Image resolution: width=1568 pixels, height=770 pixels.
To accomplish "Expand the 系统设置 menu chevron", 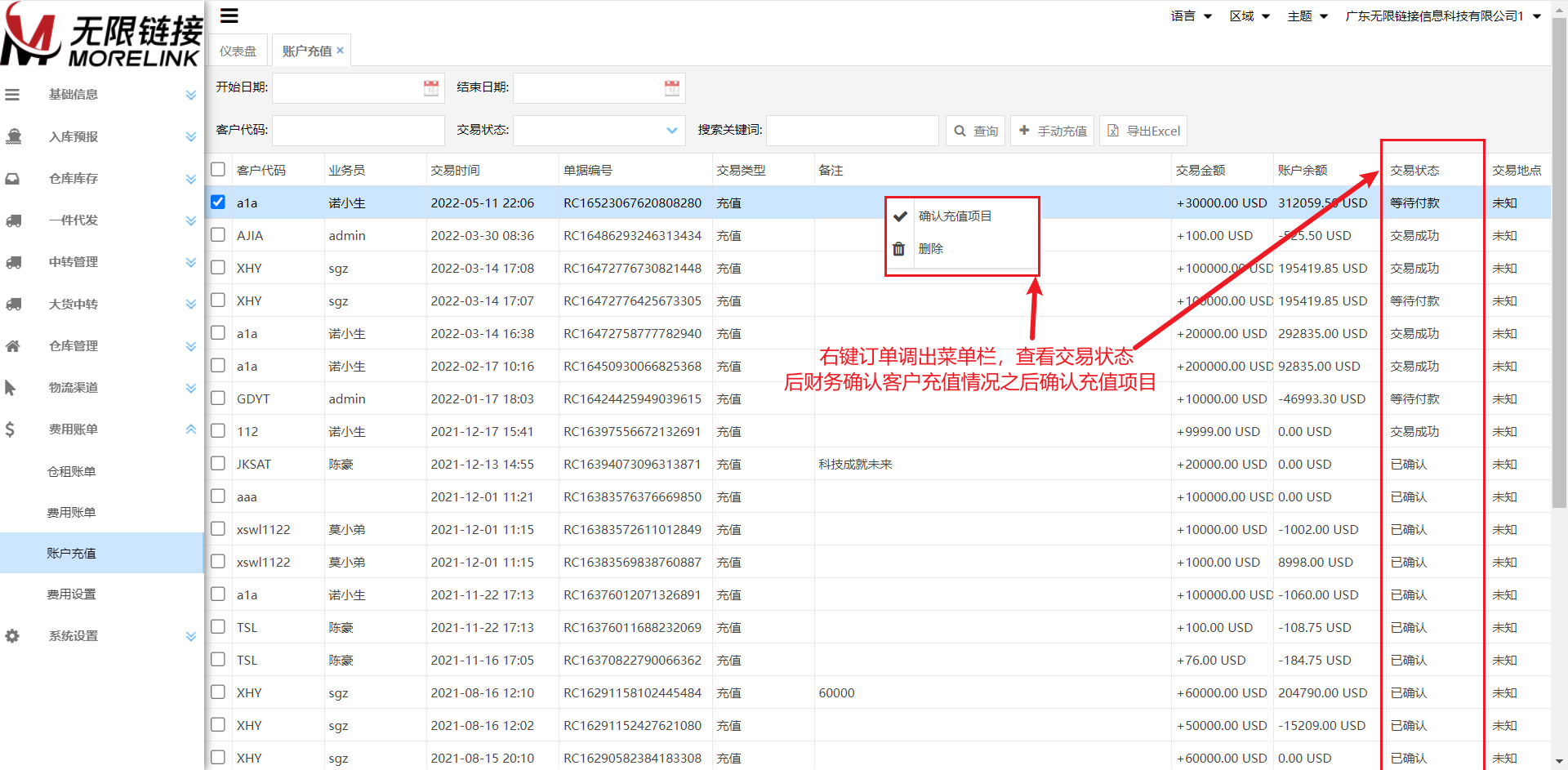I will (191, 636).
